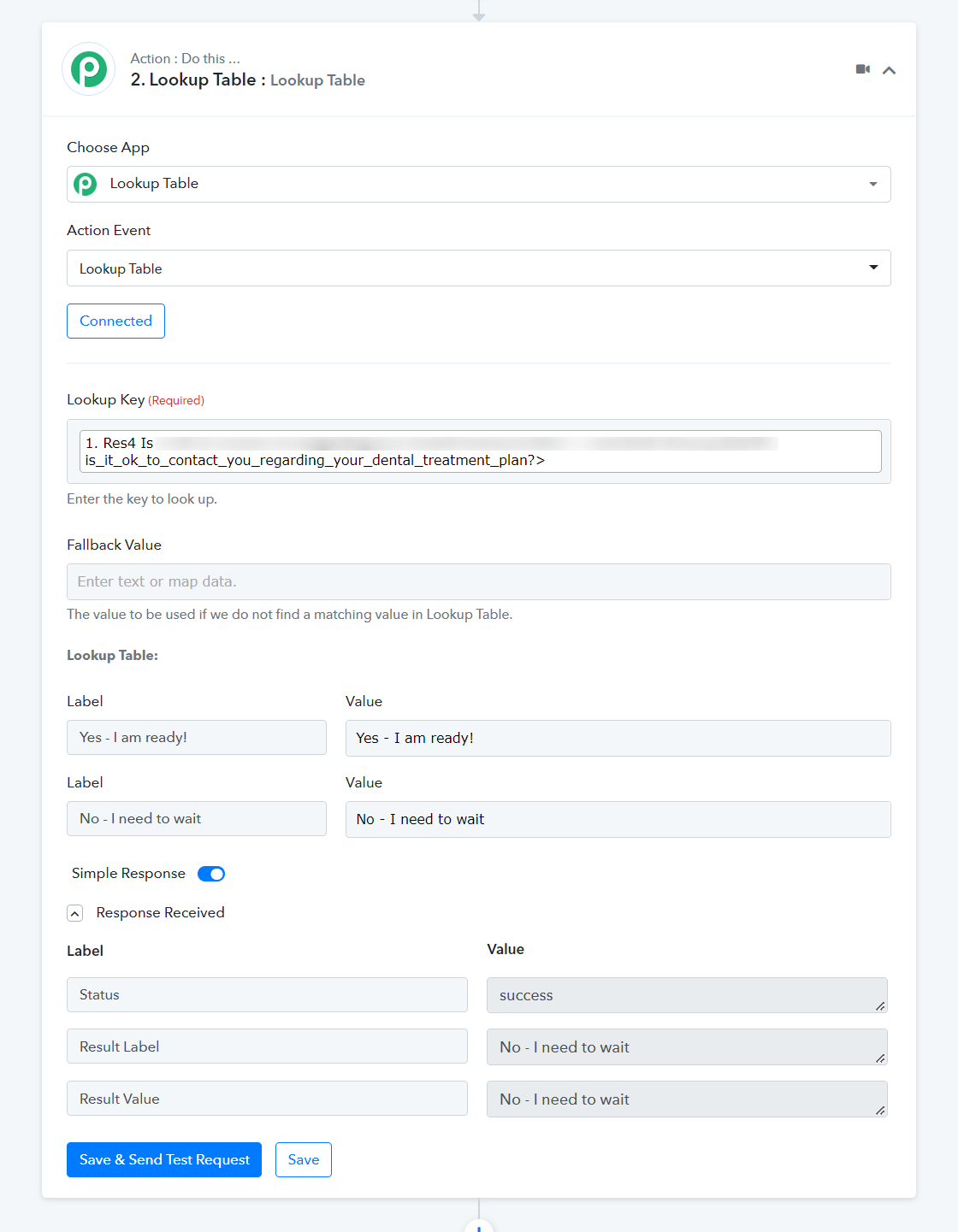Click the Connected button
The image size is (958, 1232).
click(x=115, y=321)
